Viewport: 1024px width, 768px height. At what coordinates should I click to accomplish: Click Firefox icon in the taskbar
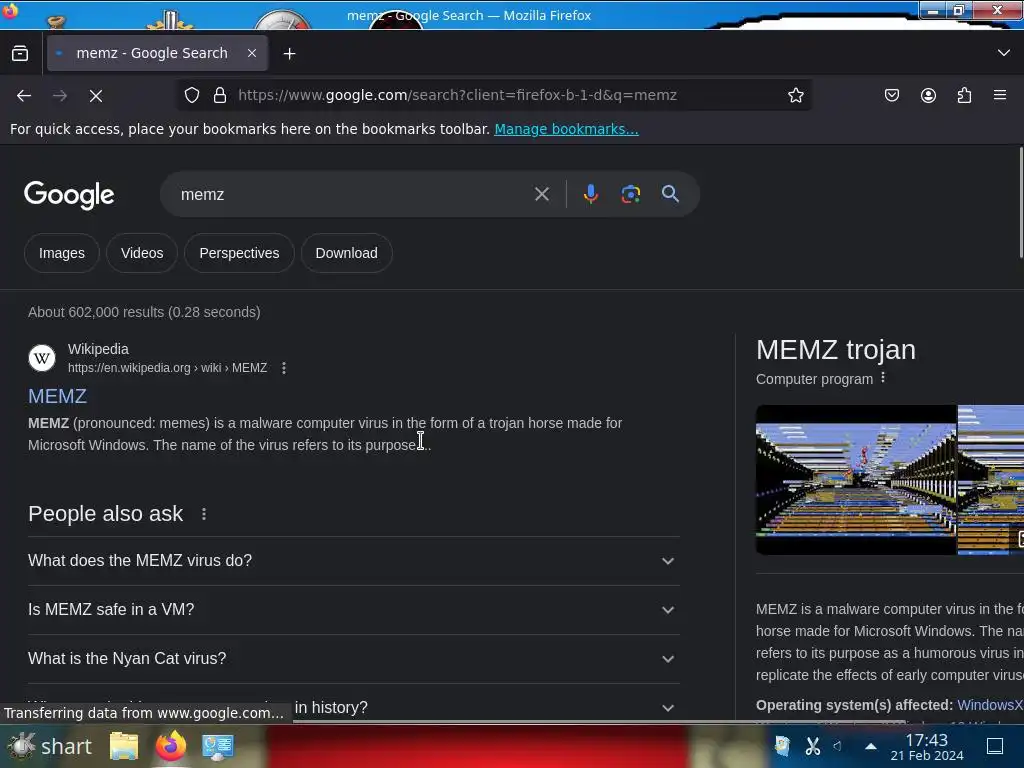[x=170, y=746]
